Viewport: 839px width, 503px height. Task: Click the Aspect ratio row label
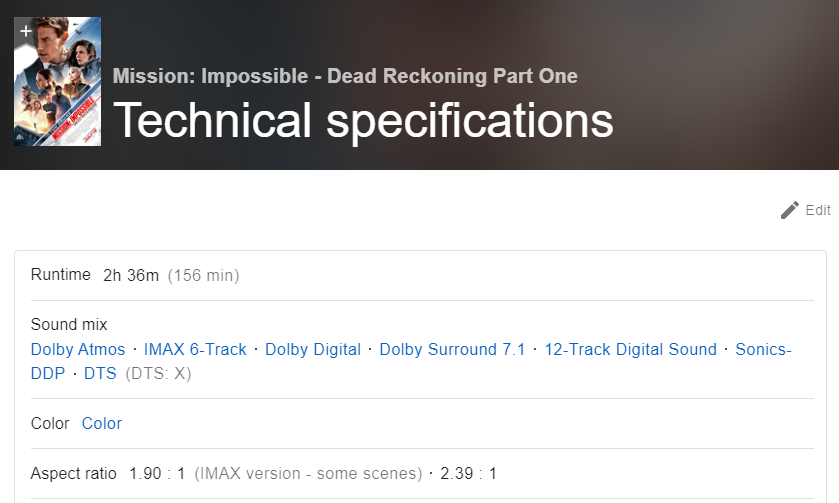coord(74,473)
